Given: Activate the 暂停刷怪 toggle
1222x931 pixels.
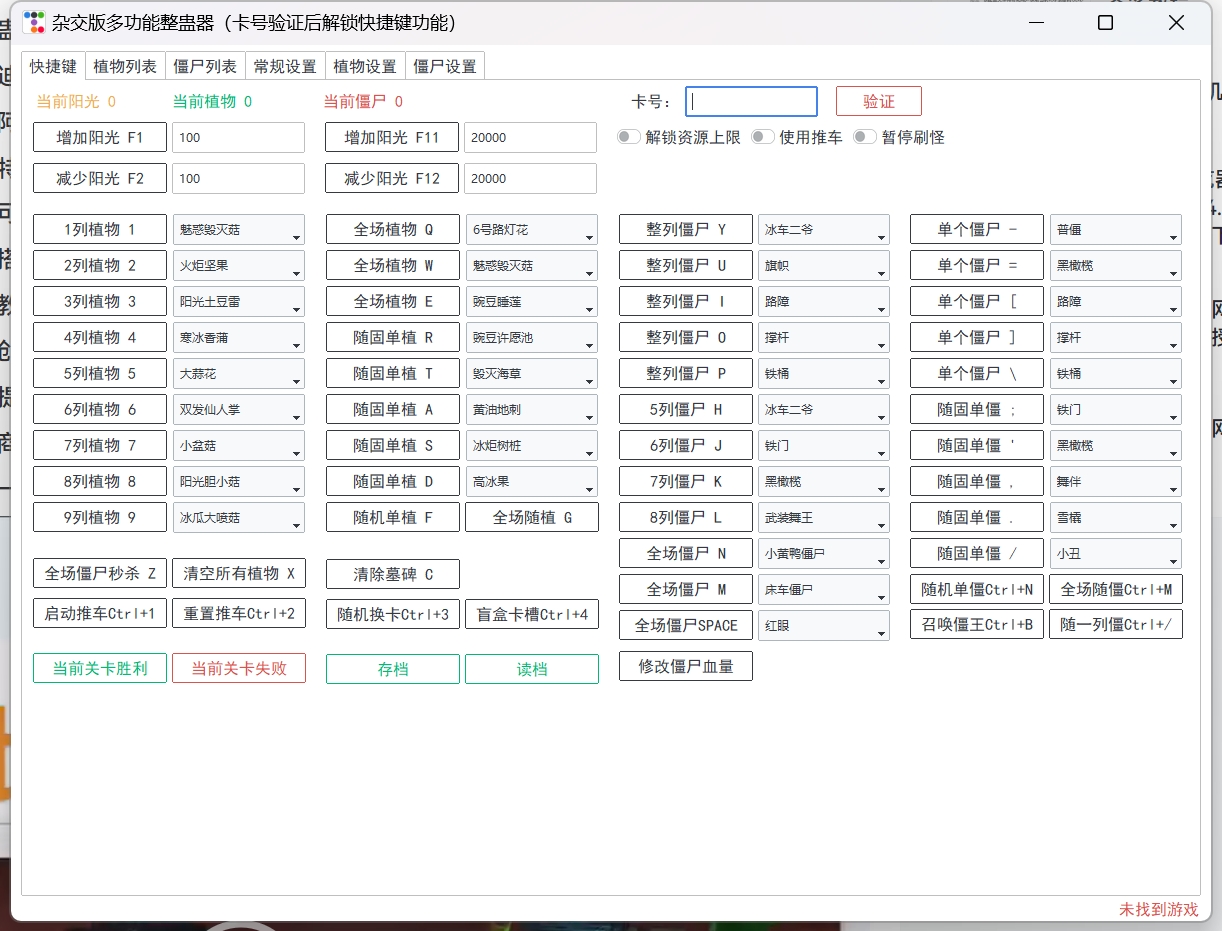Looking at the screenshot, I should 864,138.
